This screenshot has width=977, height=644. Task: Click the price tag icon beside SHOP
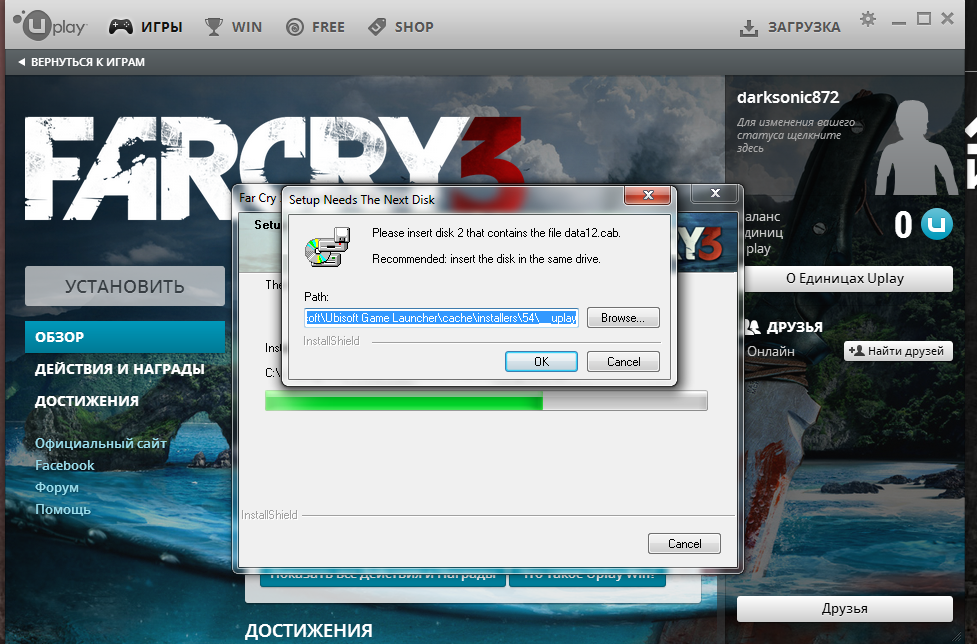[377, 27]
